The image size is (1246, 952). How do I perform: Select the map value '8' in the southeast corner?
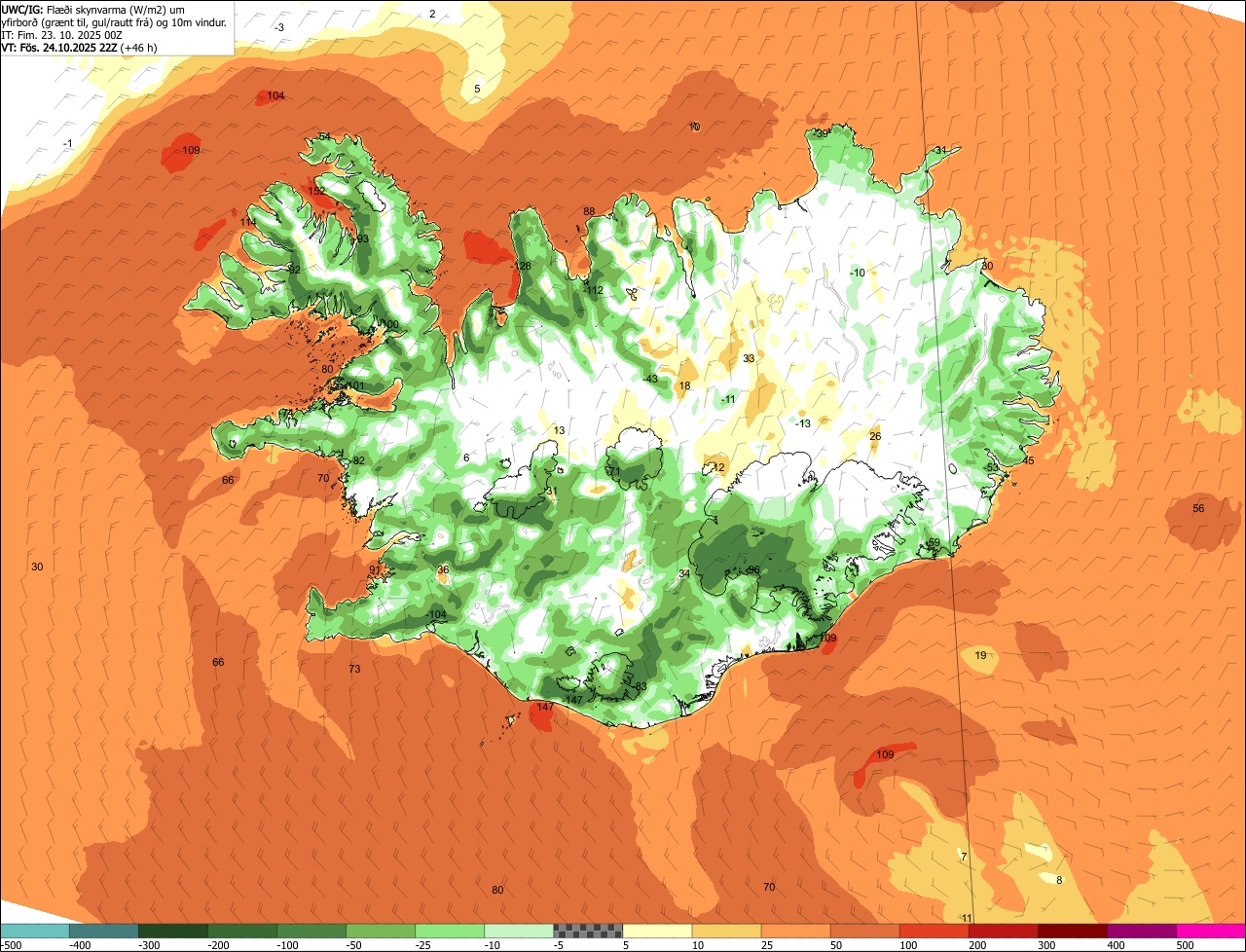[x=1059, y=881]
